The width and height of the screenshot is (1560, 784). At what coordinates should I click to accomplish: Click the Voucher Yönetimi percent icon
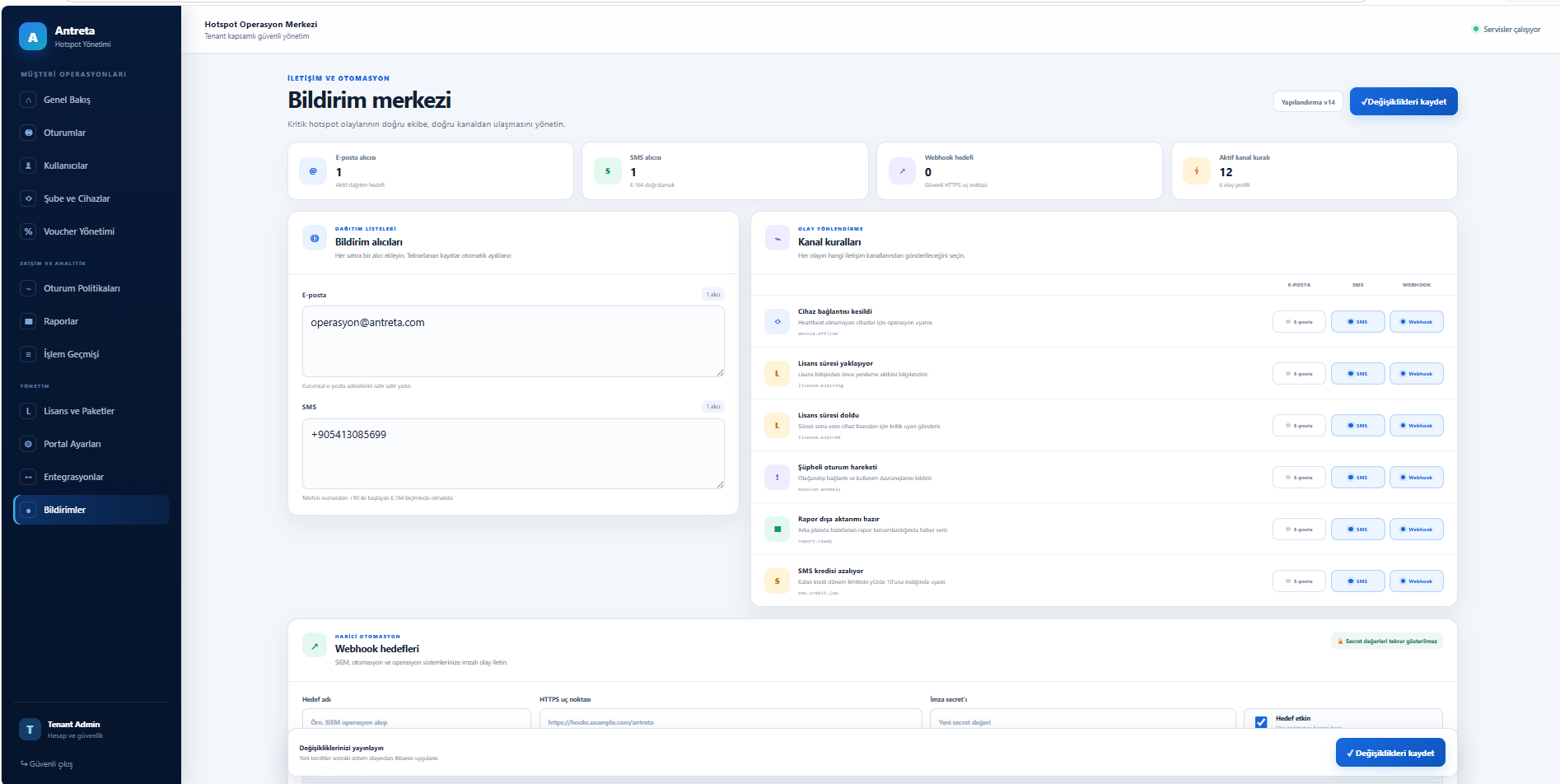point(29,231)
